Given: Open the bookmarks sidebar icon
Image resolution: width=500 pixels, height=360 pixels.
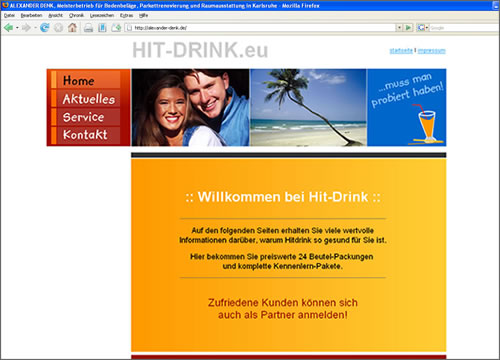Looking at the screenshot, I should point(102,28).
